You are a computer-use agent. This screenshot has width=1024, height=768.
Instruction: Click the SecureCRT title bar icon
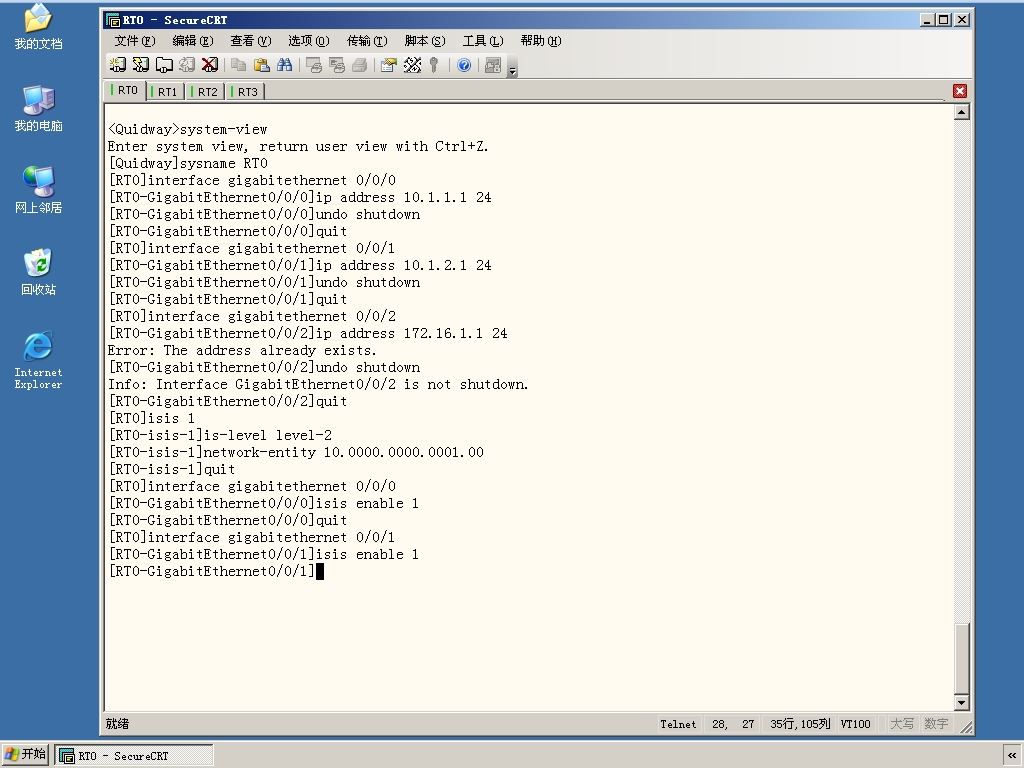[x=113, y=20]
